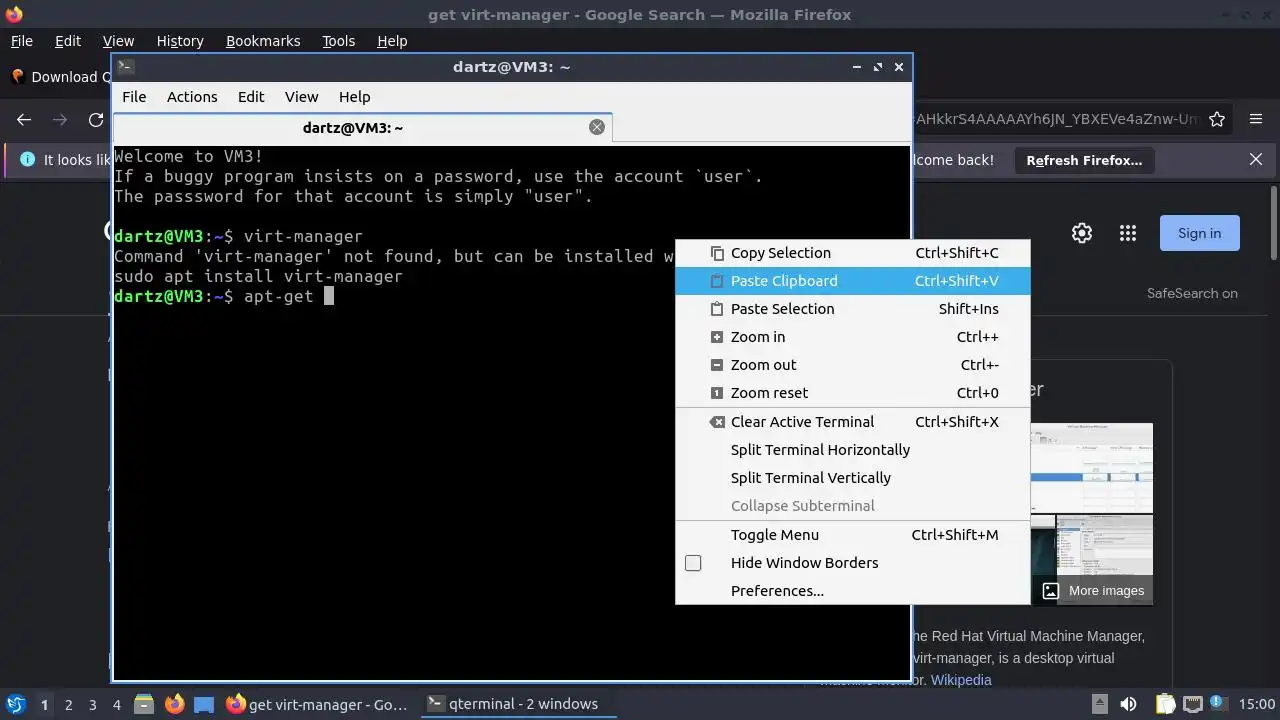The height and width of the screenshot is (720, 1280).
Task: Select the dartz@VM3: ~ terminal tab
Action: click(362, 128)
